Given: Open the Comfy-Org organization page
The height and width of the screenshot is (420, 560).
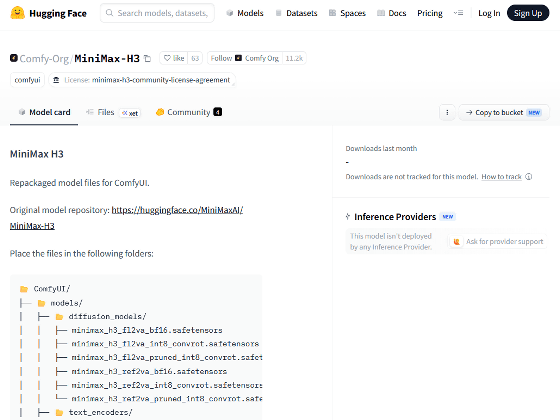Looking at the screenshot, I should coord(44,58).
